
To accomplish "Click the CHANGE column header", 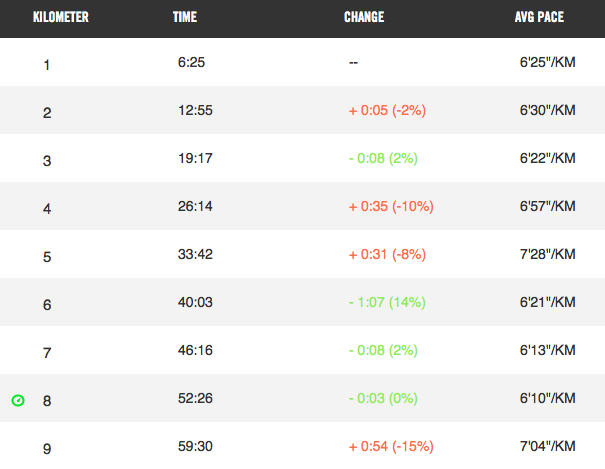I will [364, 18].
